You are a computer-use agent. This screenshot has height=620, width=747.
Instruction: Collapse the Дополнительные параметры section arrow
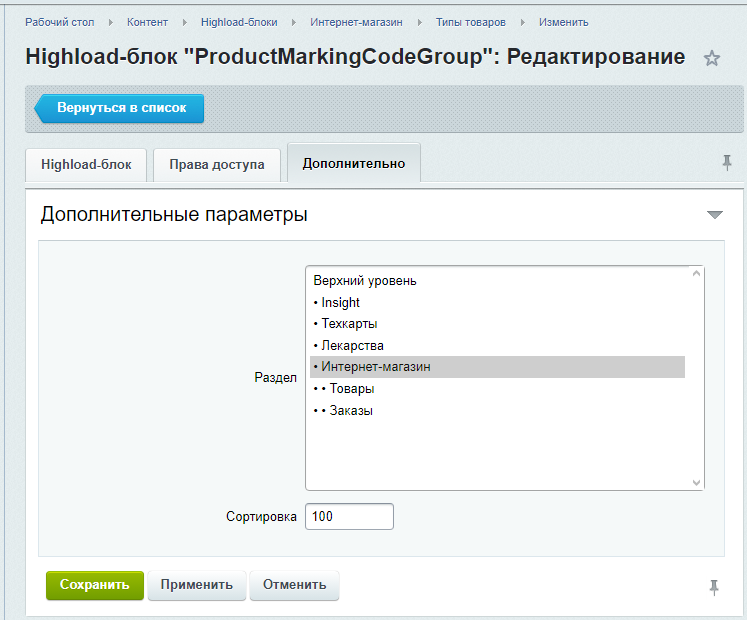(x=715, y=214)
